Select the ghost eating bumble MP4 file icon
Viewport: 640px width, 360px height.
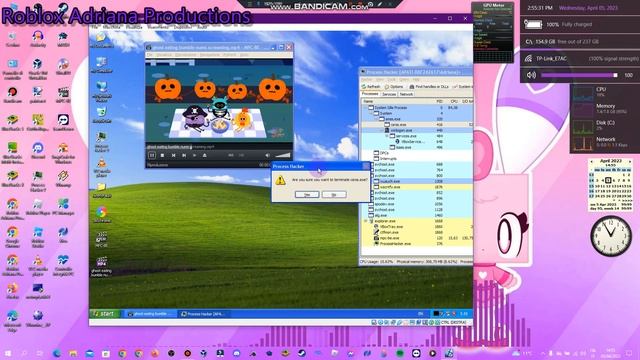(x=102, y=266)
